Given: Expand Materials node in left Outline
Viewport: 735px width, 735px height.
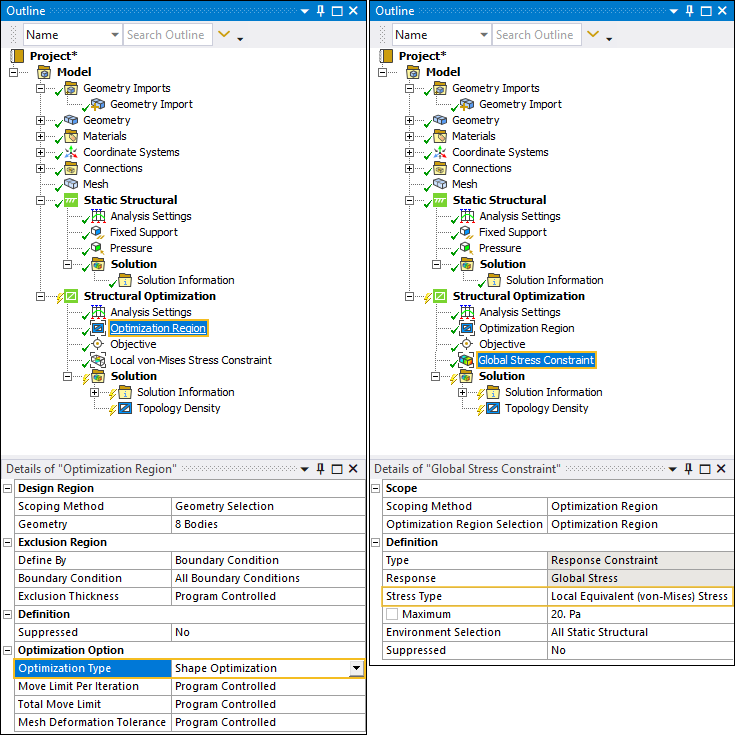Looking at the screenshot, I should [40, 136].
